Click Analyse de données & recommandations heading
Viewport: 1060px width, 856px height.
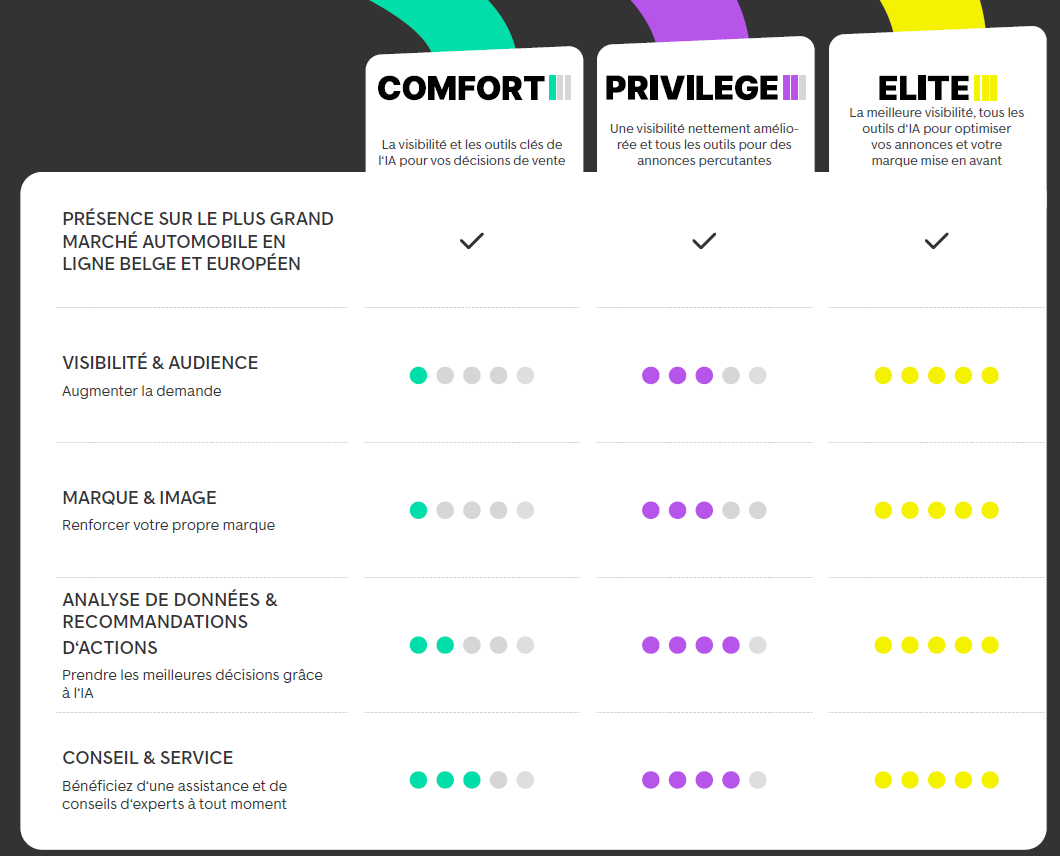pyautogui.click(x=170, y=623)
